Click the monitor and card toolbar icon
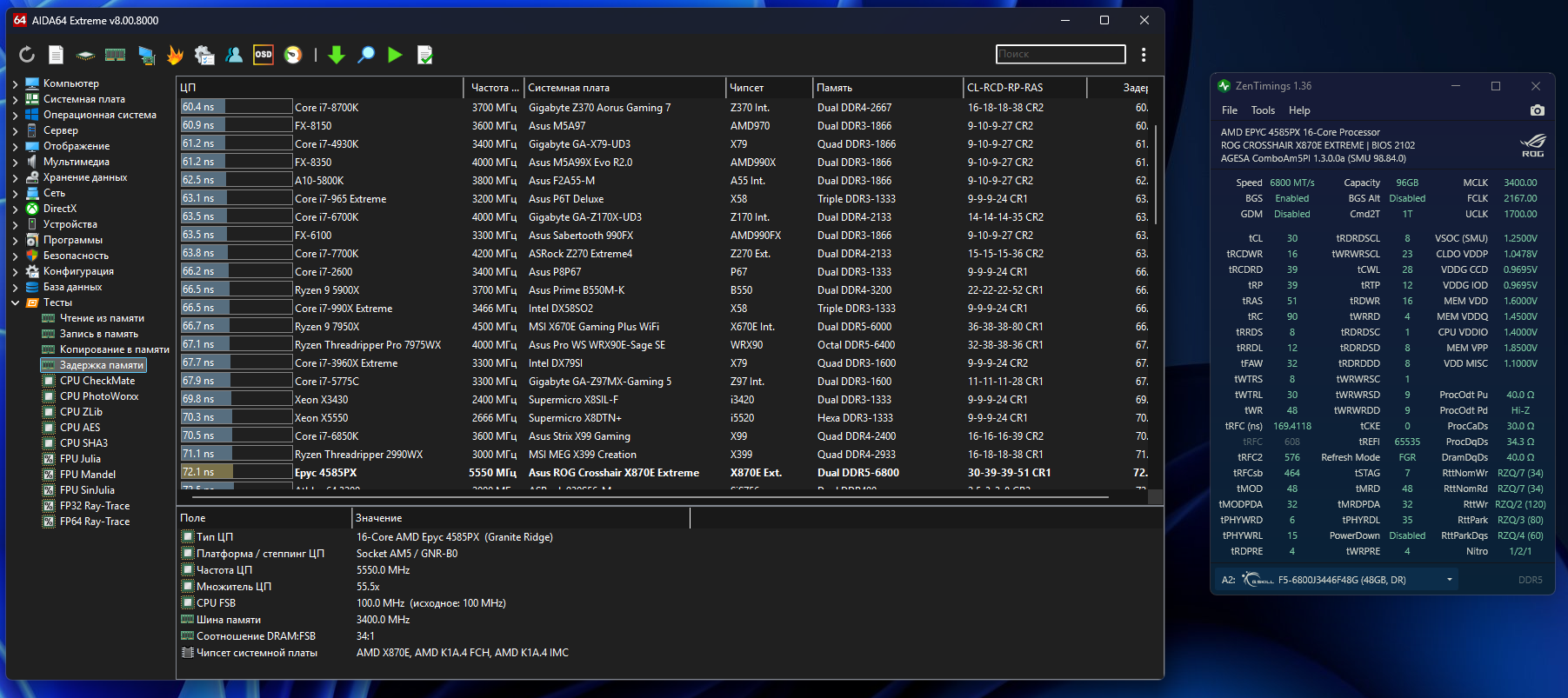The width and height of the screenshot is (1568, 698). [146, 55]
